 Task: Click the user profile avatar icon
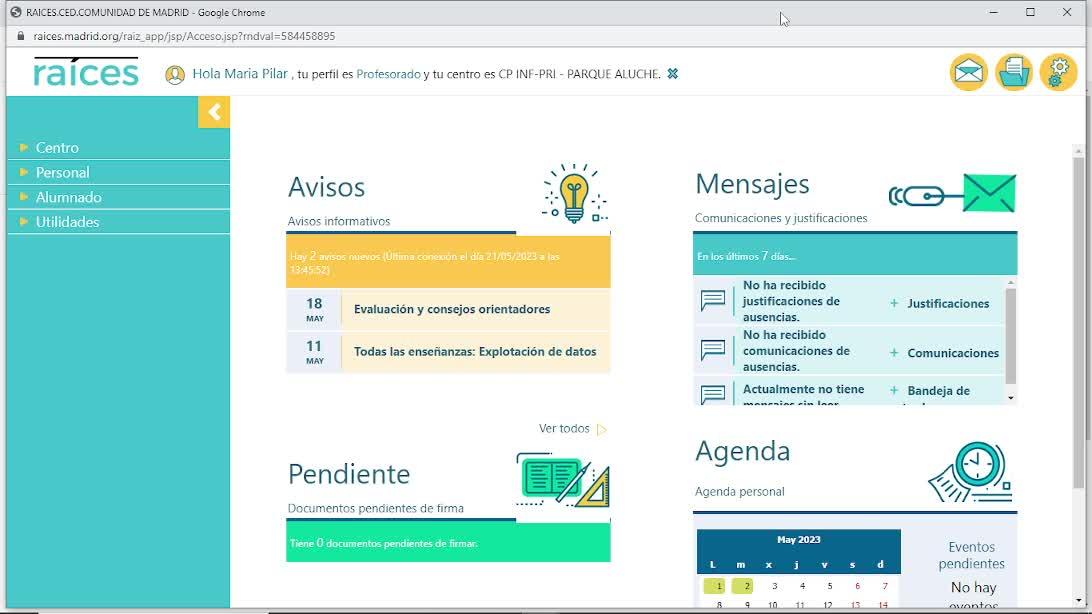coord(175,74)
